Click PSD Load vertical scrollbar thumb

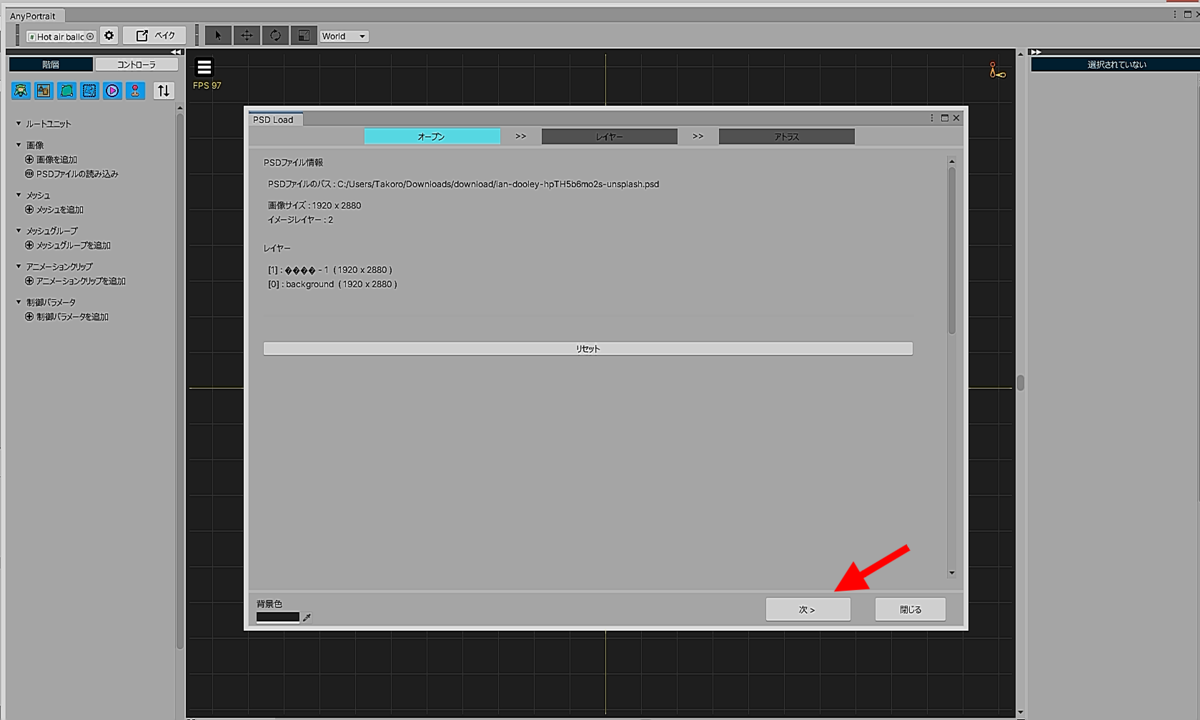click(952, 250)
